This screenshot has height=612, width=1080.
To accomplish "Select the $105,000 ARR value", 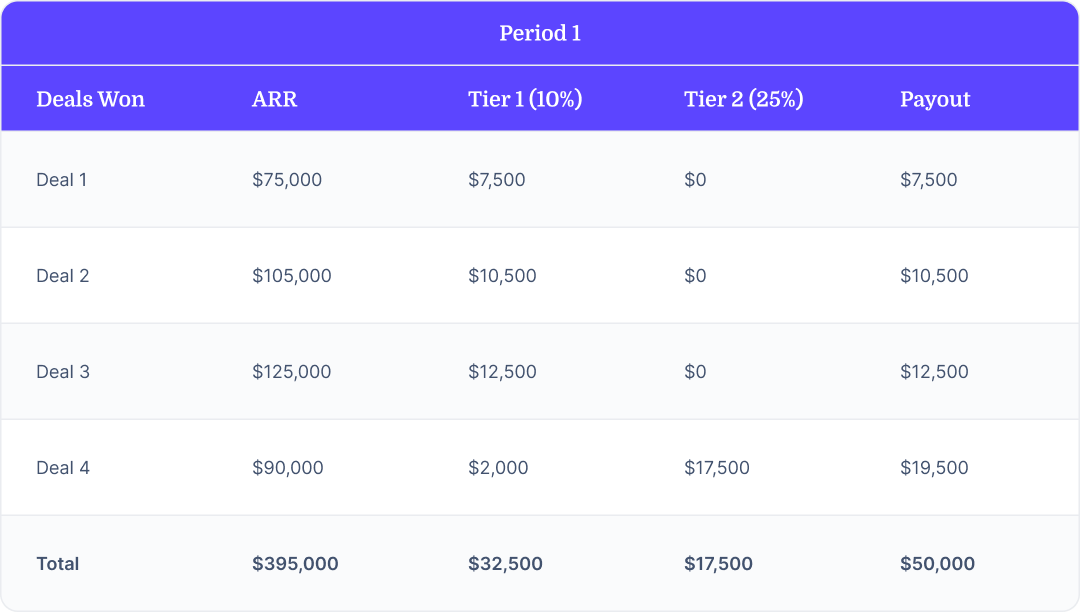I will pyautogui.click(x=291, y=275).
